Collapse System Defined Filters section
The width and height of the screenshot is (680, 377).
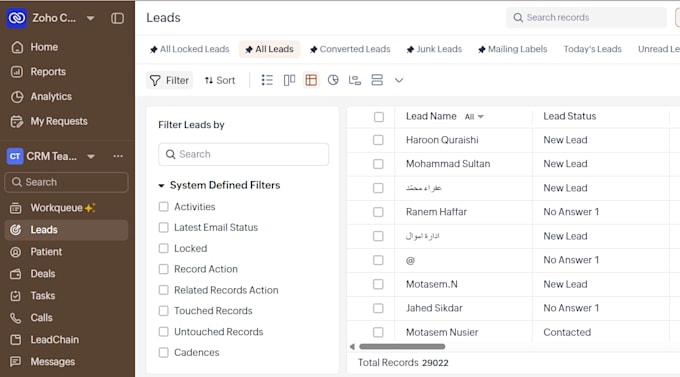click(x=161, y=186)
